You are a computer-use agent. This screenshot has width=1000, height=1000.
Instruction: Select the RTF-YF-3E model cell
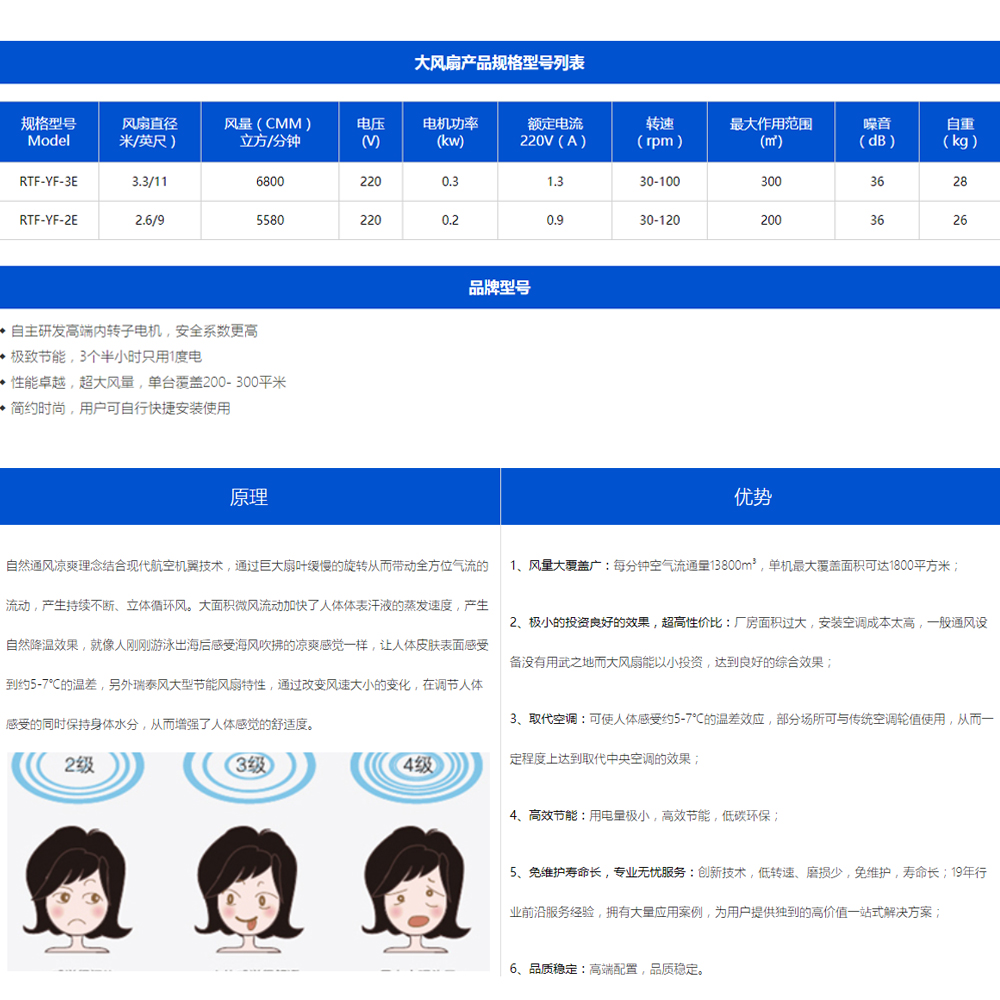tap(48, 182)
